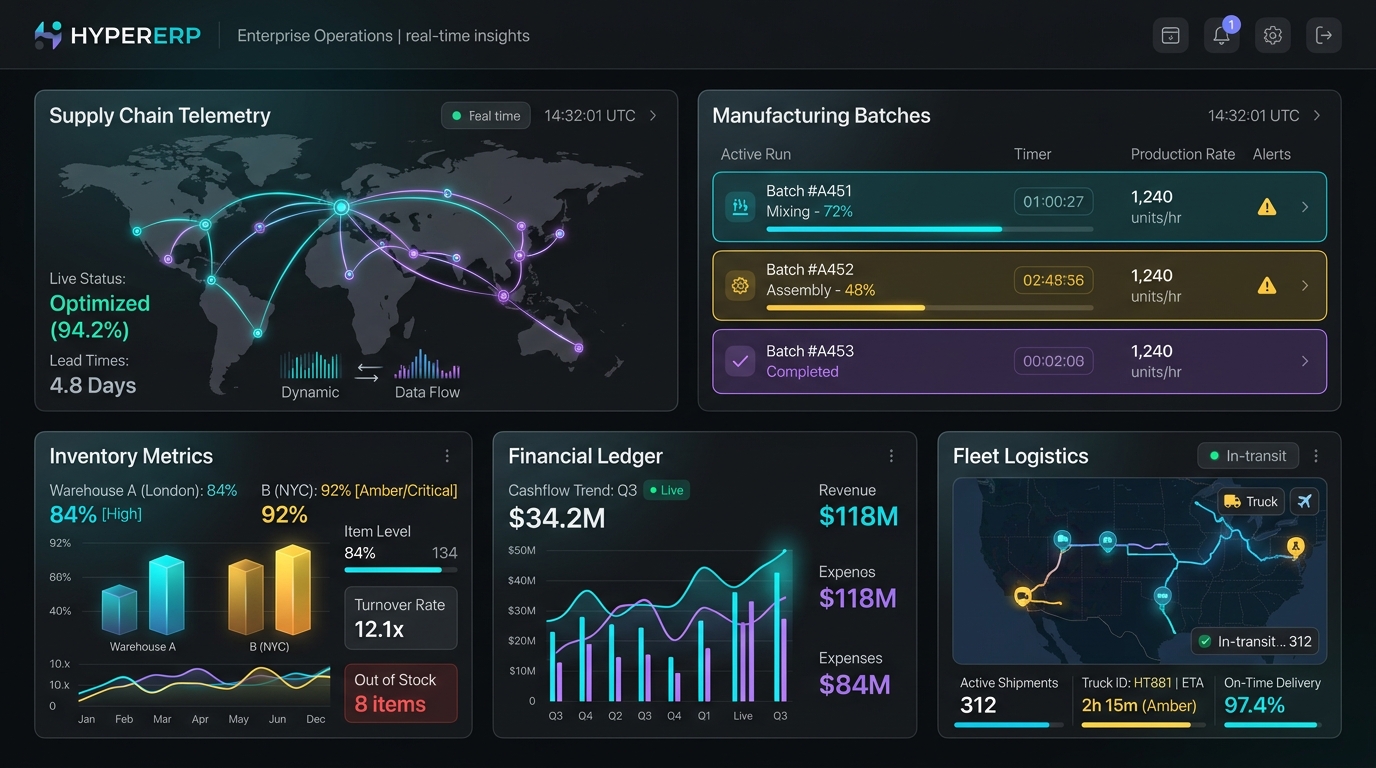1376x768 pixels.
Task: Expand Batch #A453 row chevron
Action: tap(1305, 361)
